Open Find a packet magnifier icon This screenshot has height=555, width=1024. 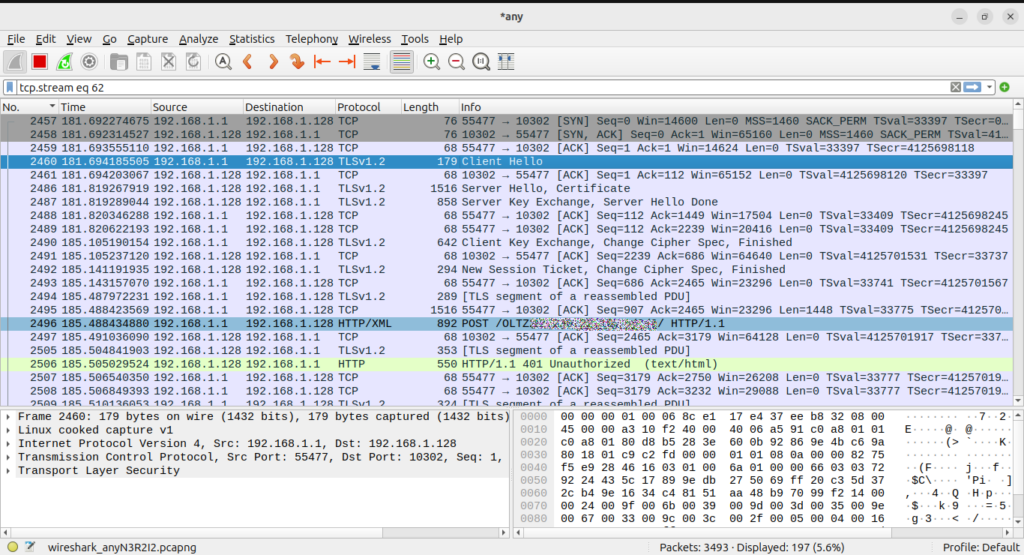tap(223, 62)
